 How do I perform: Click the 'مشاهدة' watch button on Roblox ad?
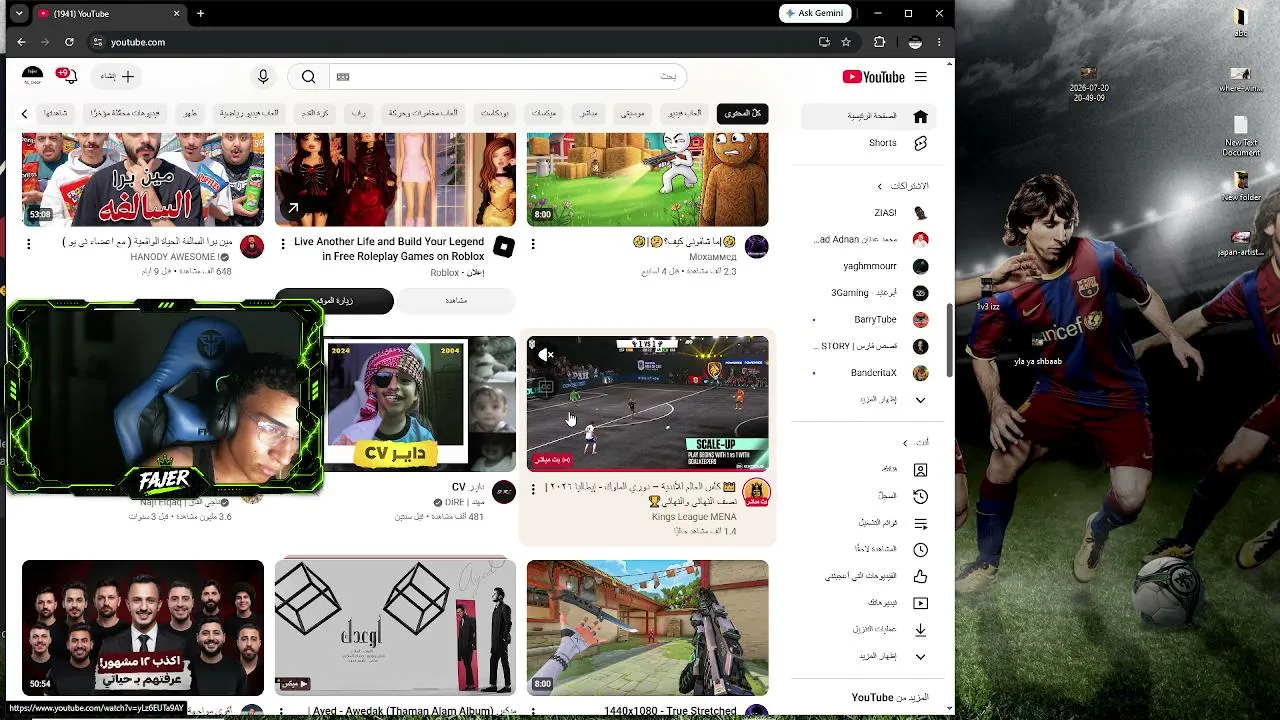[x=456, y=300]
